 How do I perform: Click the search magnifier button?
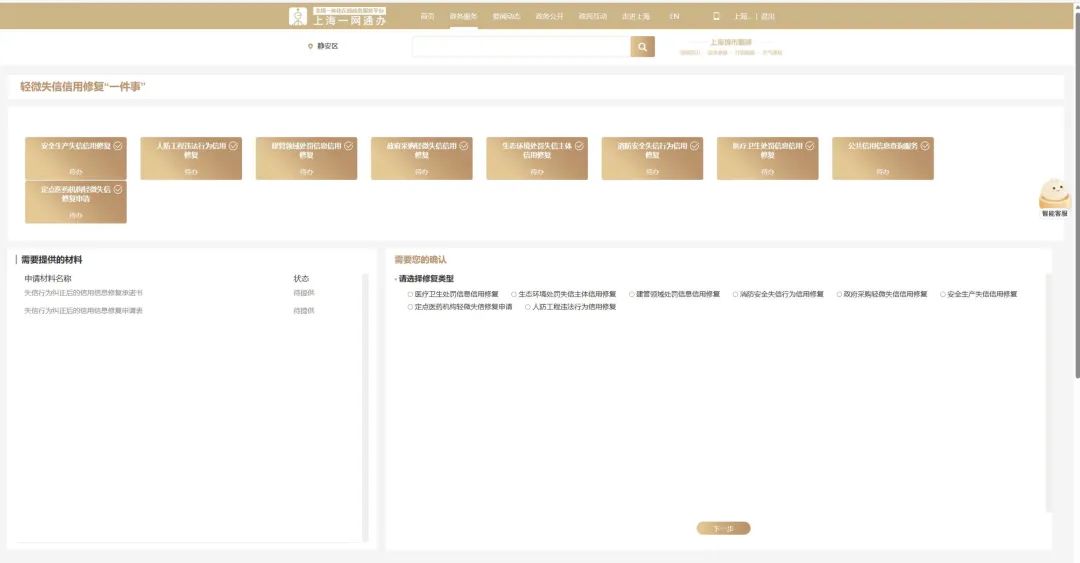pyautogui.click(x=642, y=47)
